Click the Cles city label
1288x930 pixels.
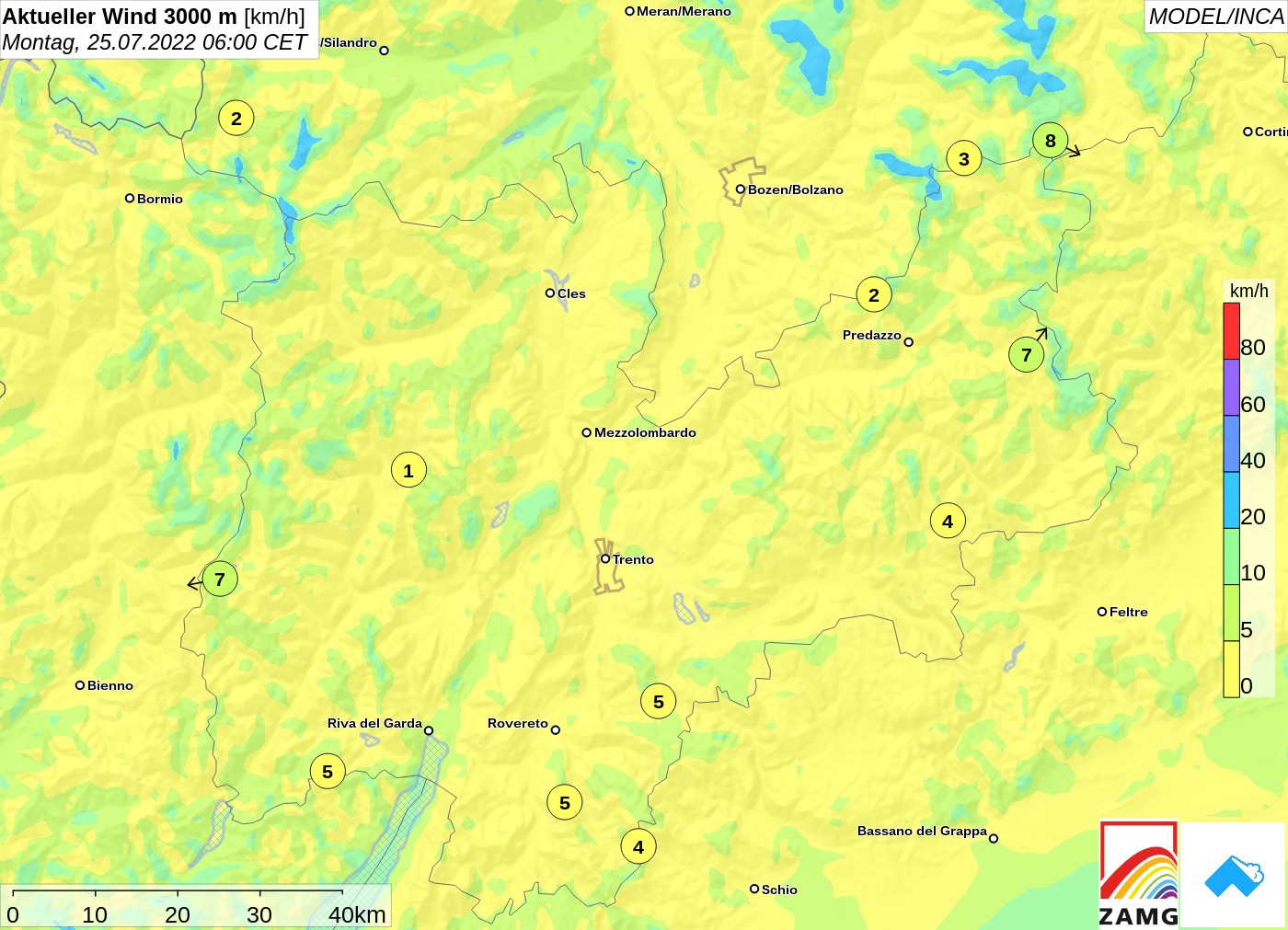(571, 293)
